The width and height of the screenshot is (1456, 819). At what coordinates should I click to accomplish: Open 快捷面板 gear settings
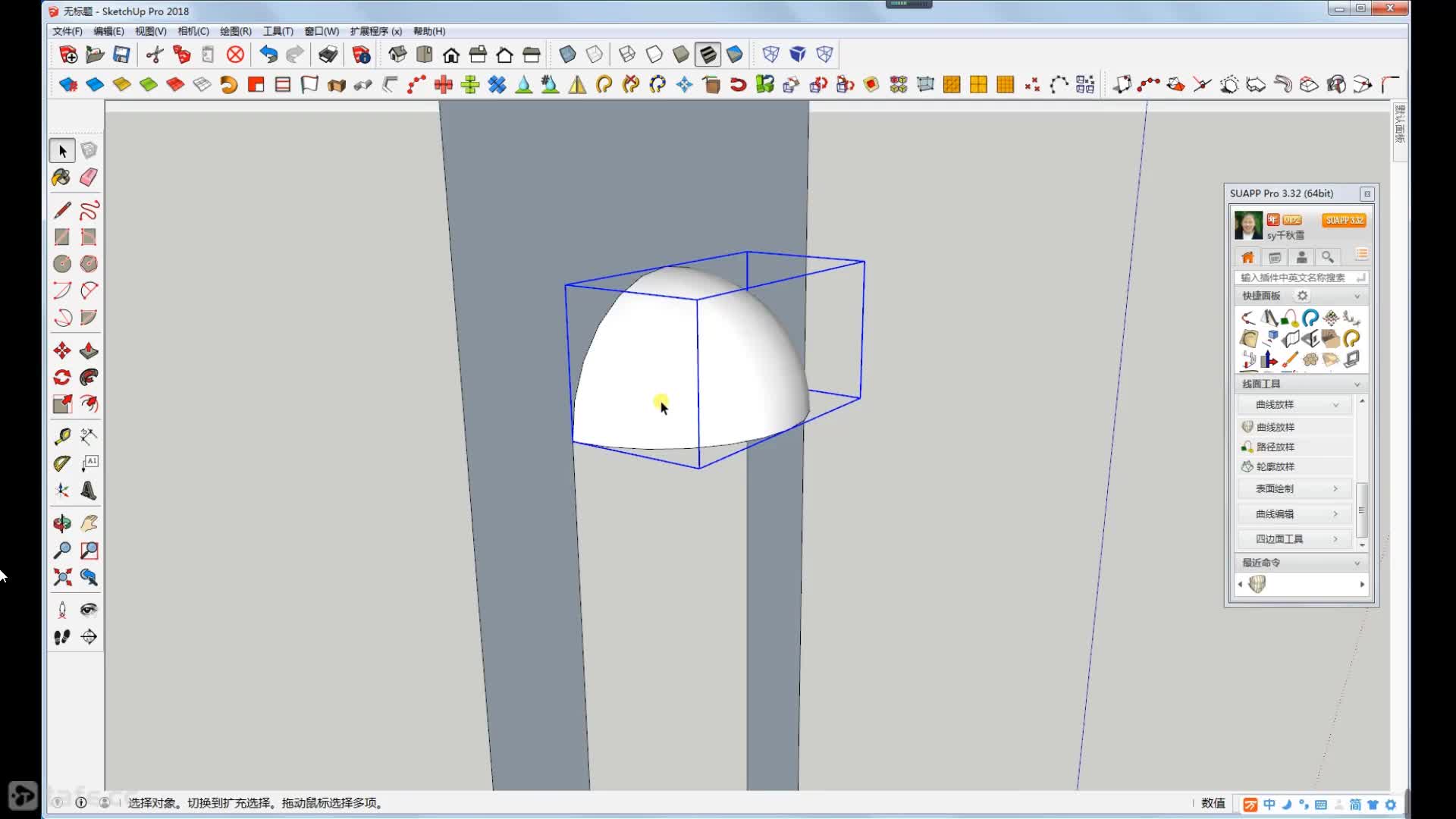point(1303,296)
